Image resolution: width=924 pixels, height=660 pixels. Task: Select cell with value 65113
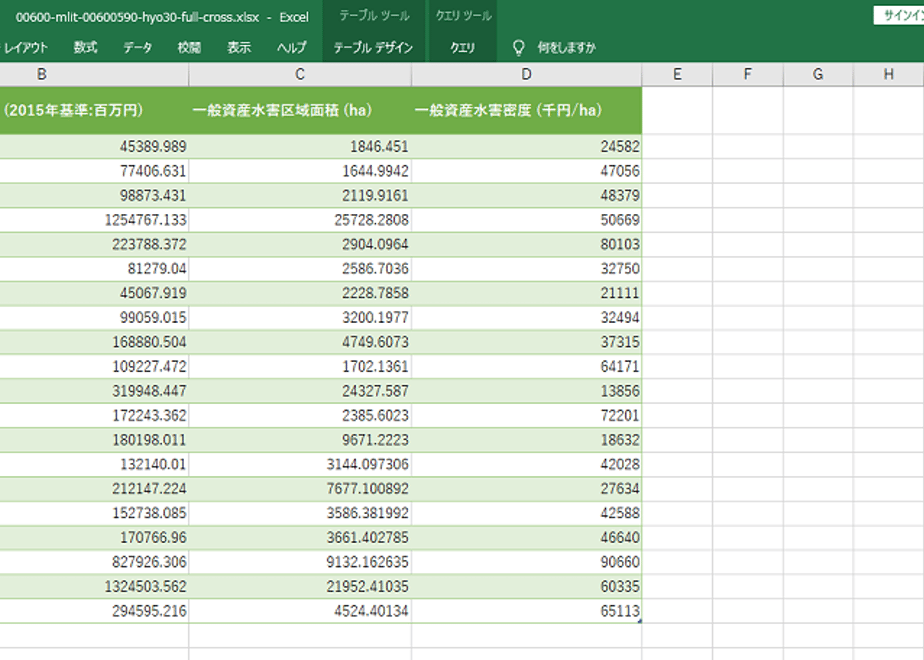[526, 611]
